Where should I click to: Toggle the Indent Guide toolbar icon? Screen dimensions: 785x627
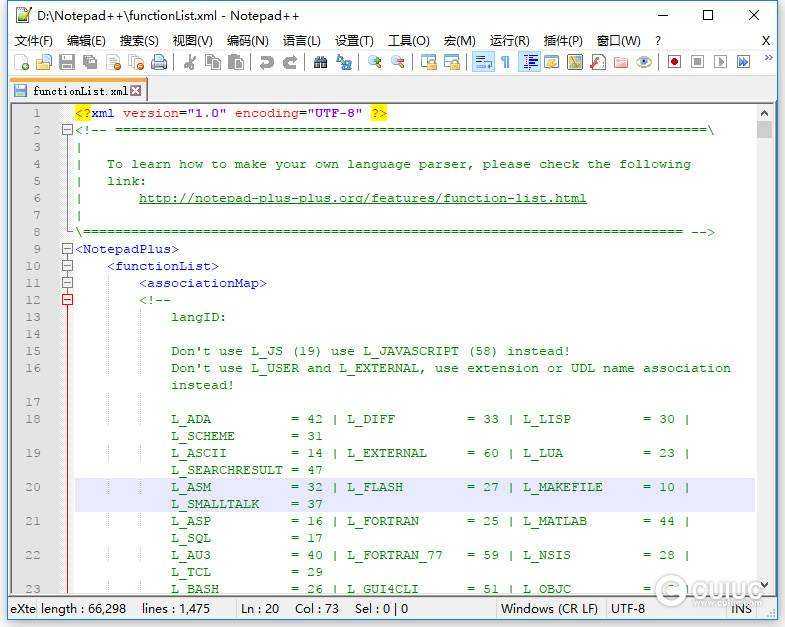click(x=530, y=62)
